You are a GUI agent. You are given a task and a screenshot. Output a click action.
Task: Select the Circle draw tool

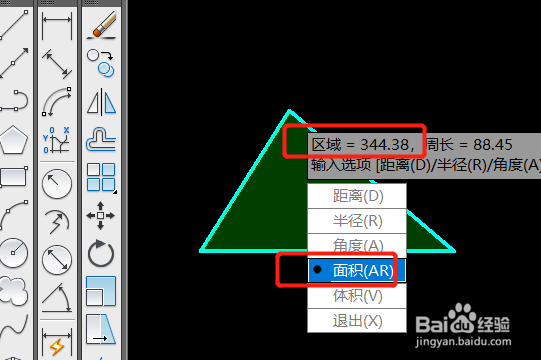pos(14,253)
